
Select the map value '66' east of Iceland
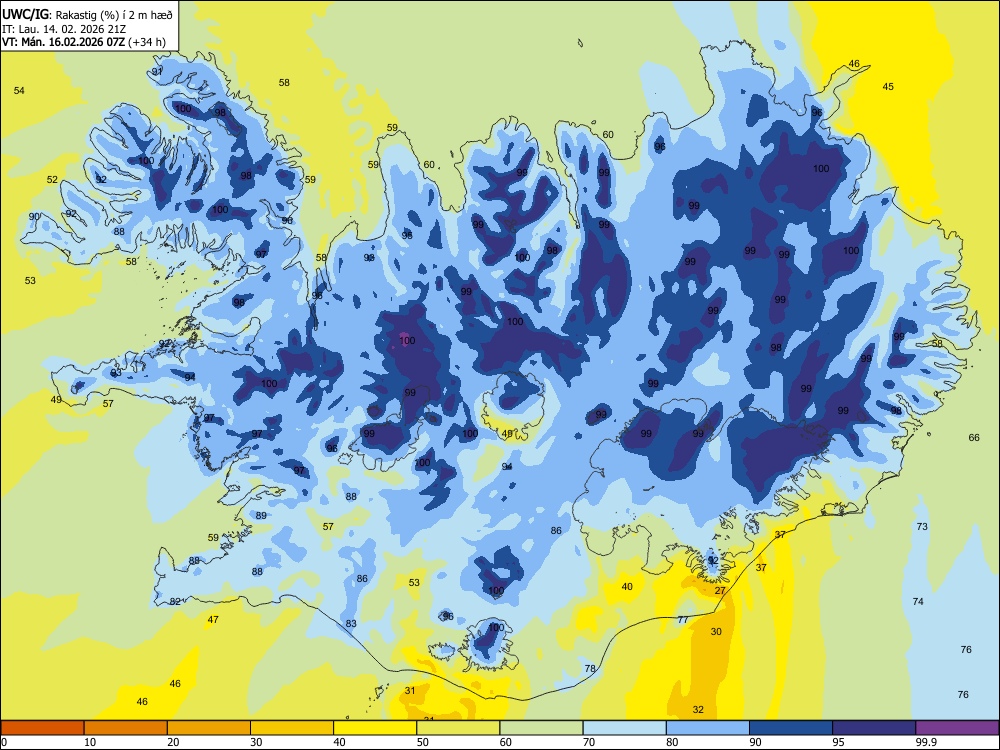click(974, 438)
